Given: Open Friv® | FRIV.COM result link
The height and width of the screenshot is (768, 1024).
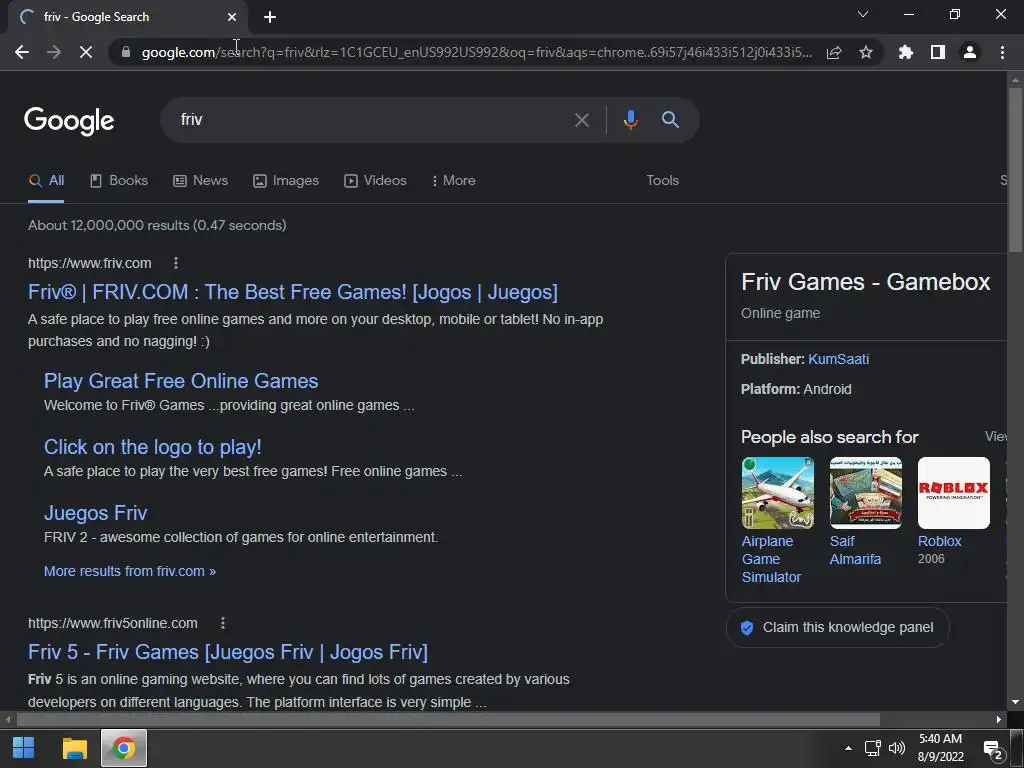Looking at the screenshot, I should pos(293,292).
